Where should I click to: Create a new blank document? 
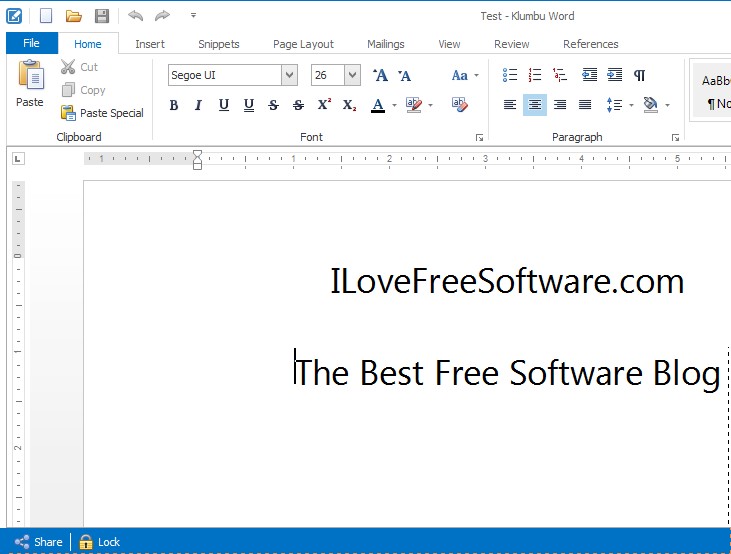click(x=46, y=16)
